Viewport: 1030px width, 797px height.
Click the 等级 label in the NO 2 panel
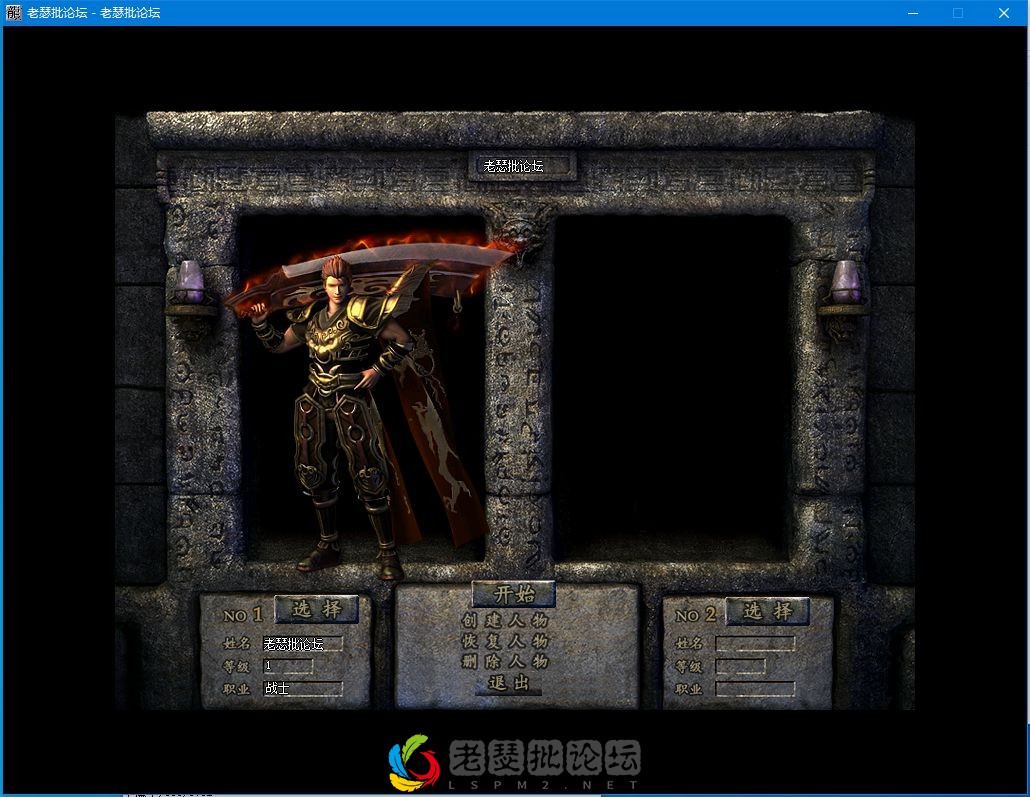(689, 666)
